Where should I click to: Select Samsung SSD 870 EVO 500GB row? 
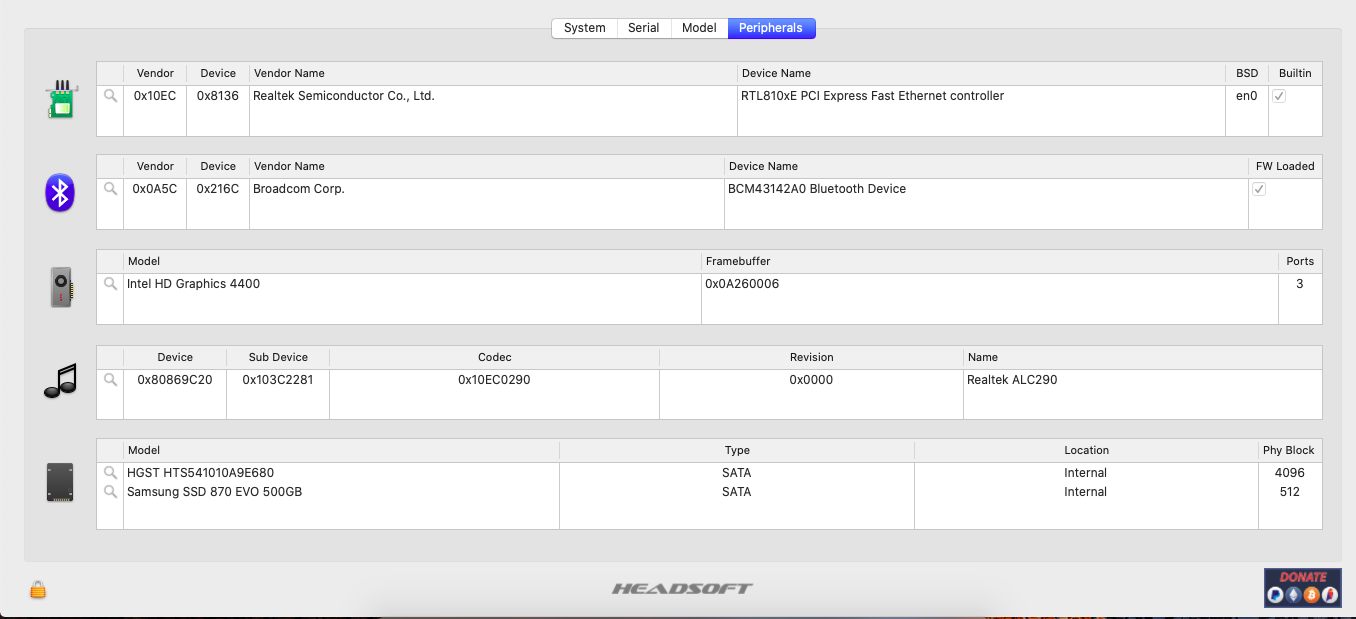click(x=709, y=492)
